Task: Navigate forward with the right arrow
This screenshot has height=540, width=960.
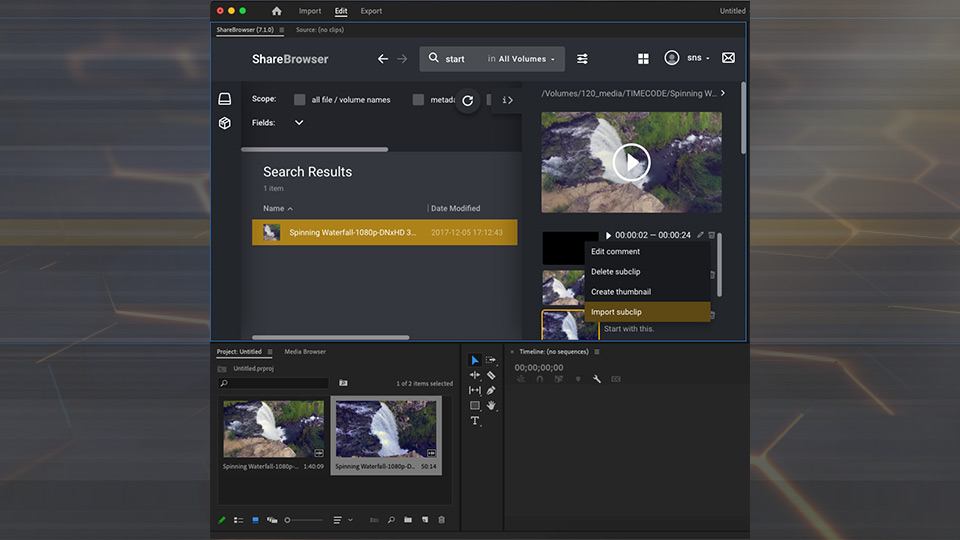Action: pos(402,59)
